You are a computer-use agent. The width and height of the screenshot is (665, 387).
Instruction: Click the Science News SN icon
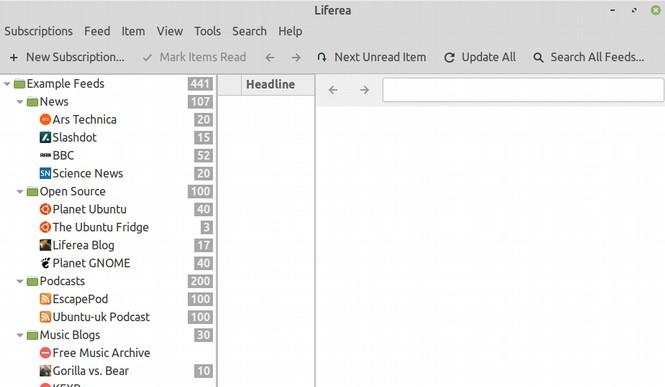pos(45,173)
